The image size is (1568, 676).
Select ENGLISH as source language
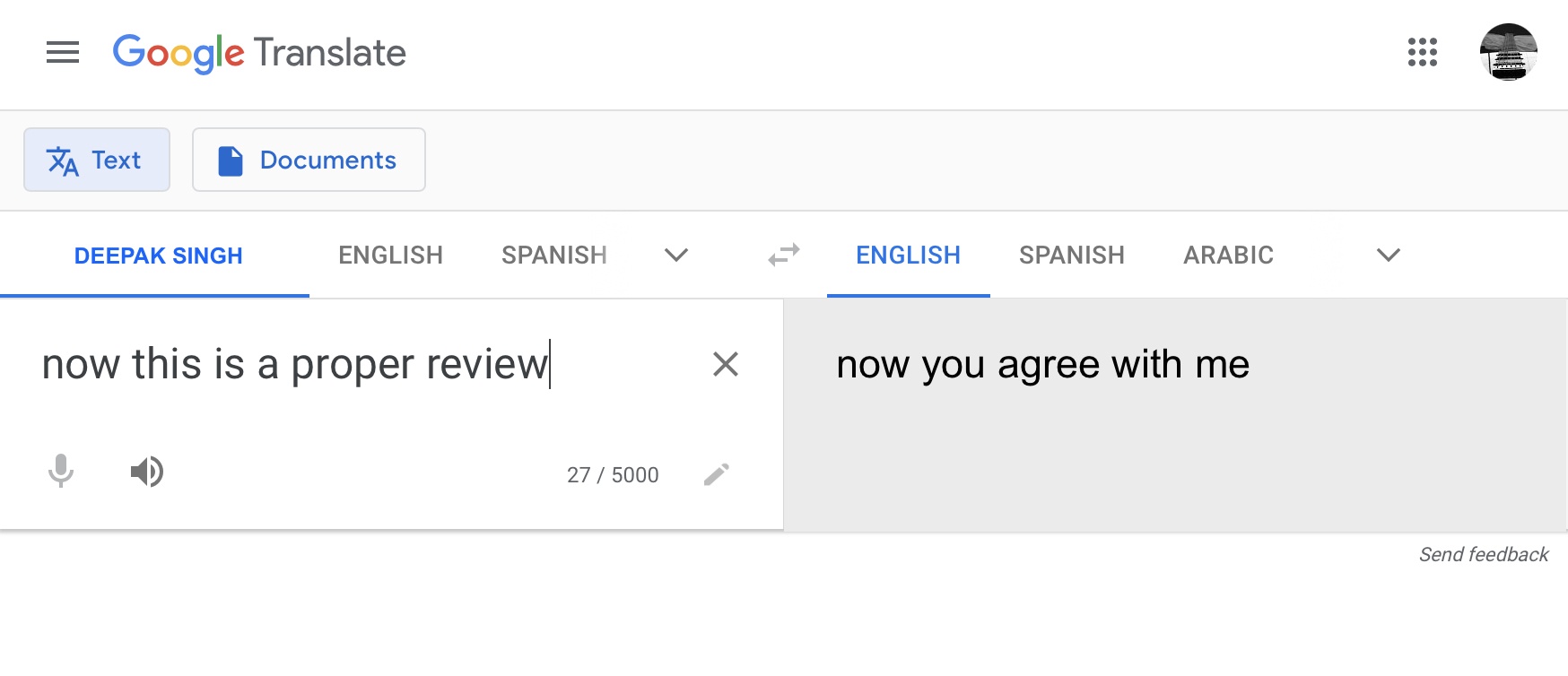tap(391, 256)
